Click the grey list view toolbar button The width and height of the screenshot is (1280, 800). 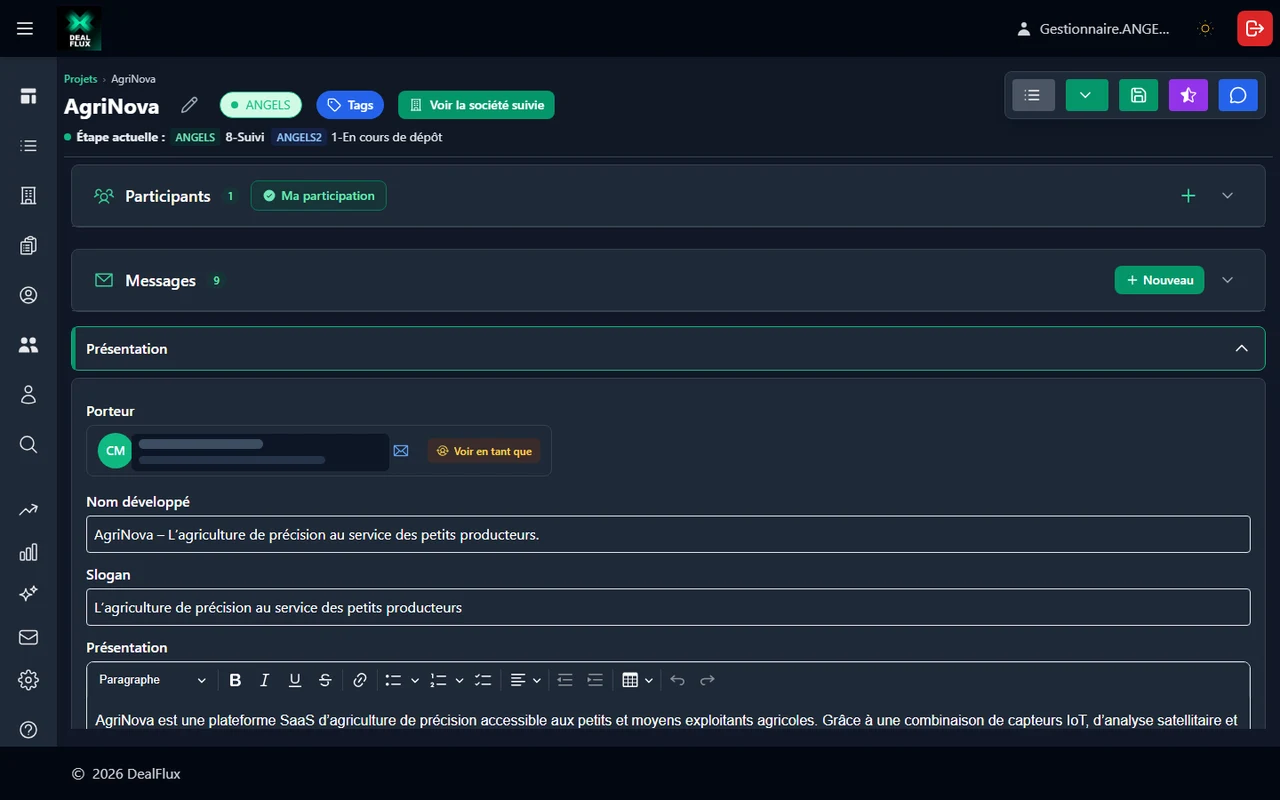pos(1033,95)
